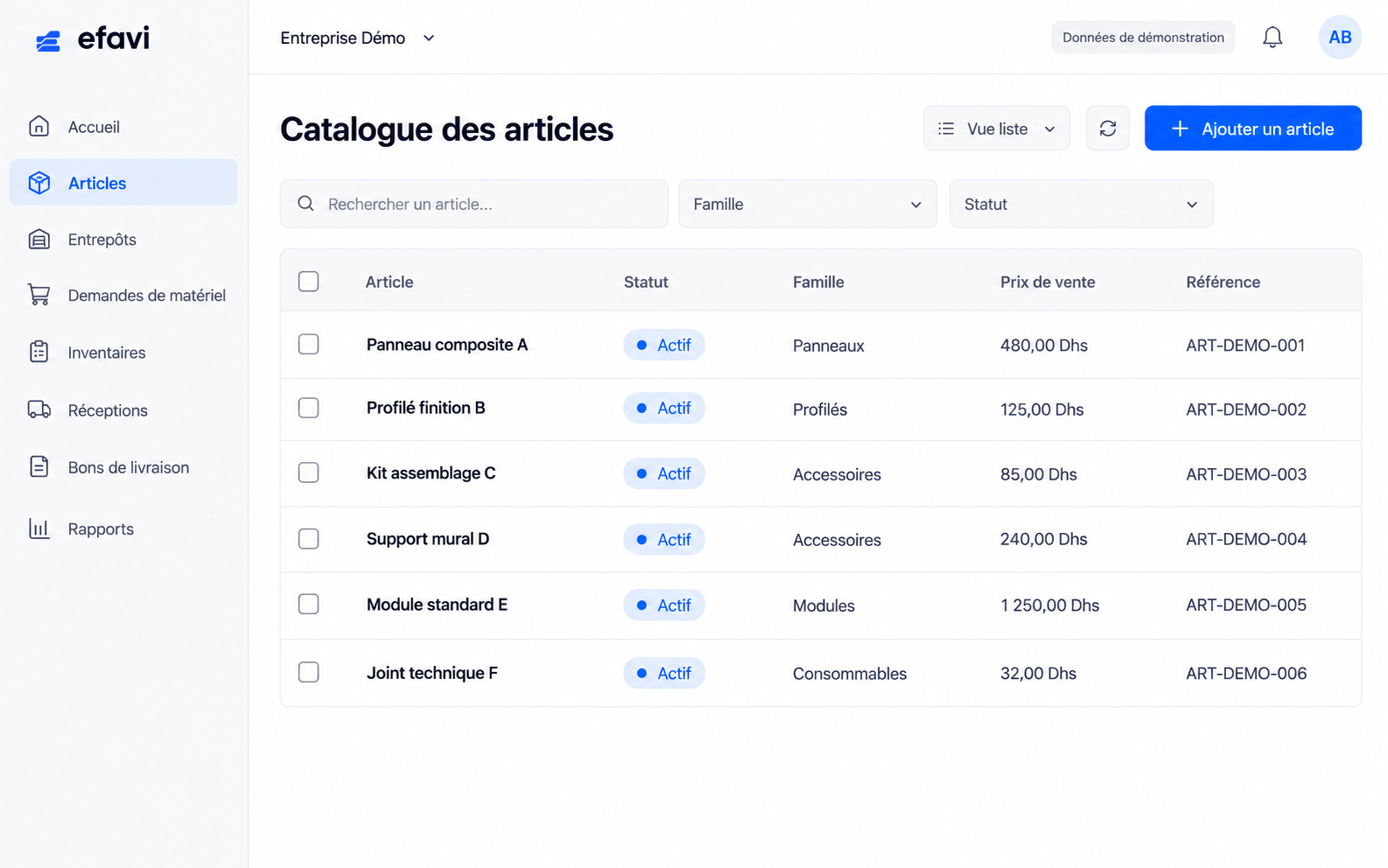The width and height of the screenshot is (1388, 868).
Task: Click the Actif badge for Joint technique F
Action: (664, 673)
